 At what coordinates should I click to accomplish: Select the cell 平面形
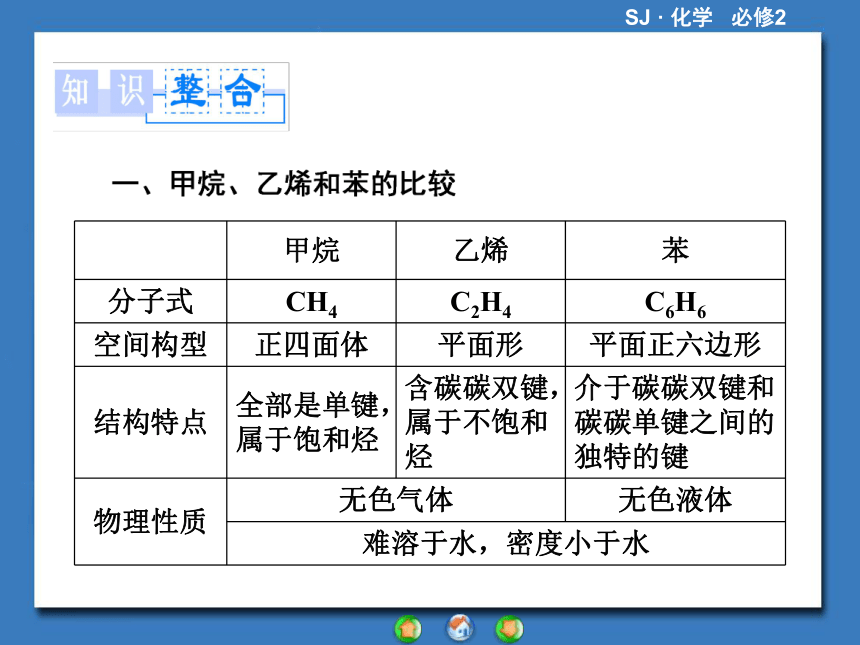[x=481, y=345]
